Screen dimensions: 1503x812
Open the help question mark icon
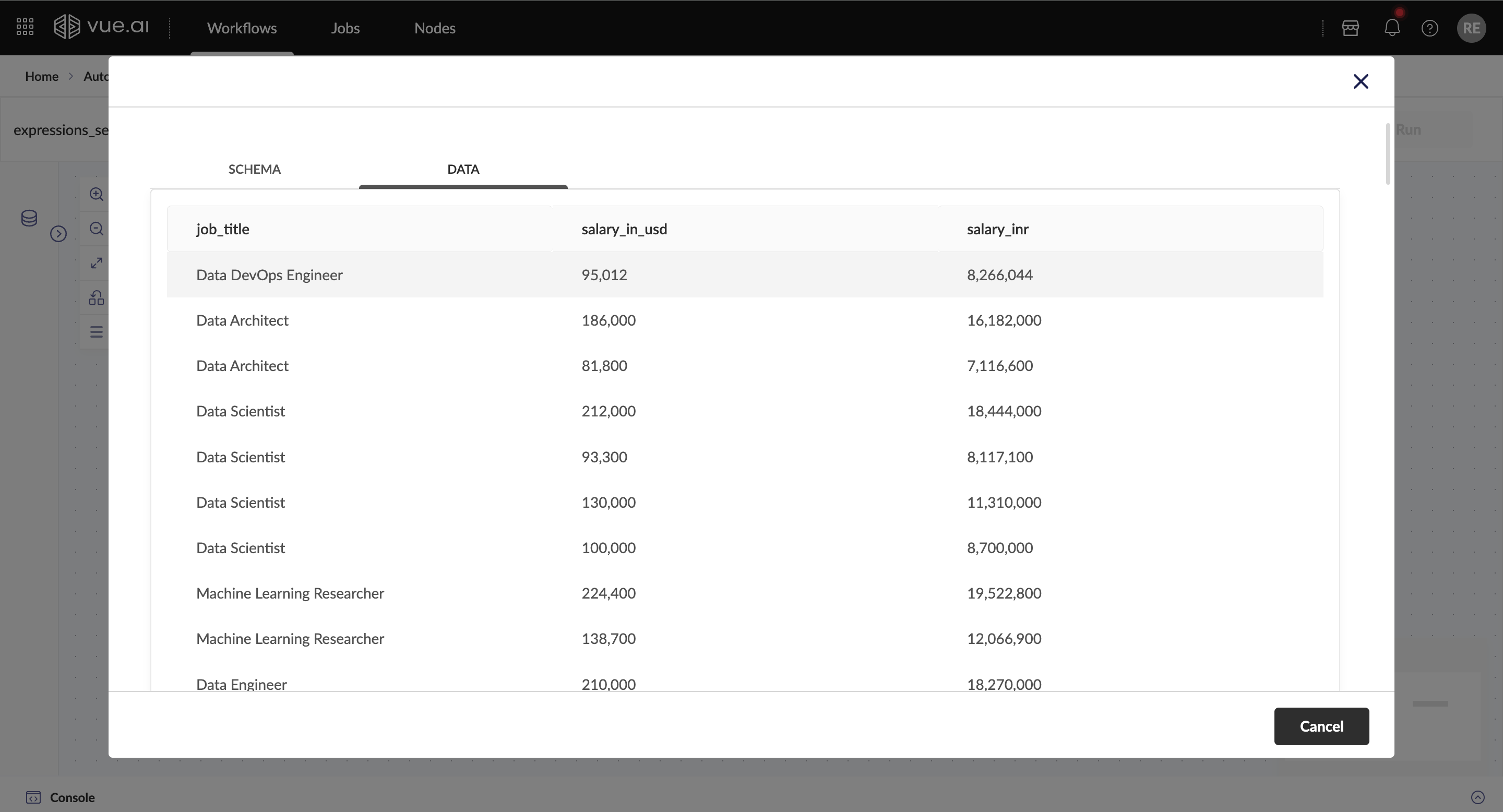coord(1429,28)
